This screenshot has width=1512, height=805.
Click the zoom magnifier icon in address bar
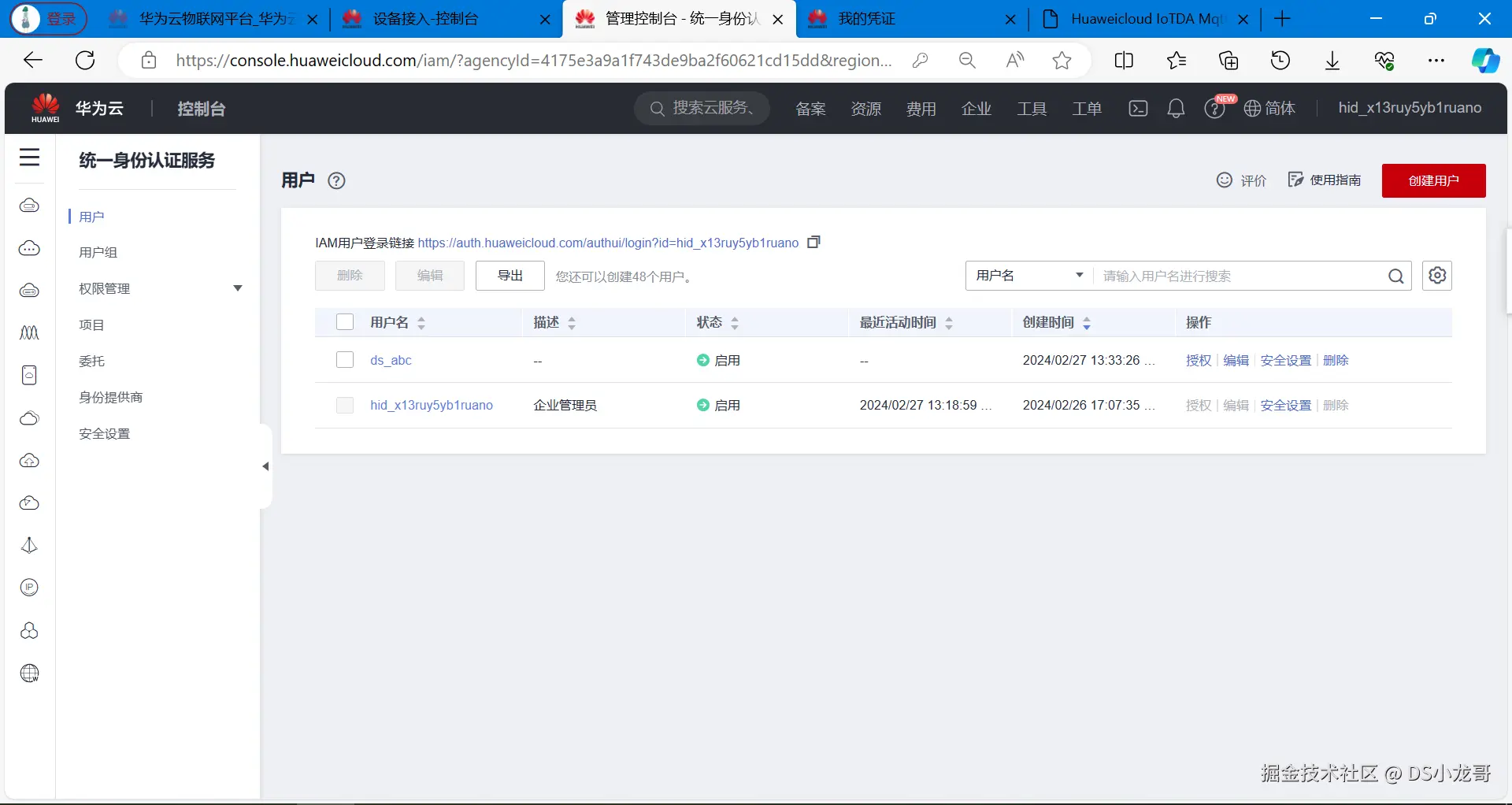pos(967,61)
